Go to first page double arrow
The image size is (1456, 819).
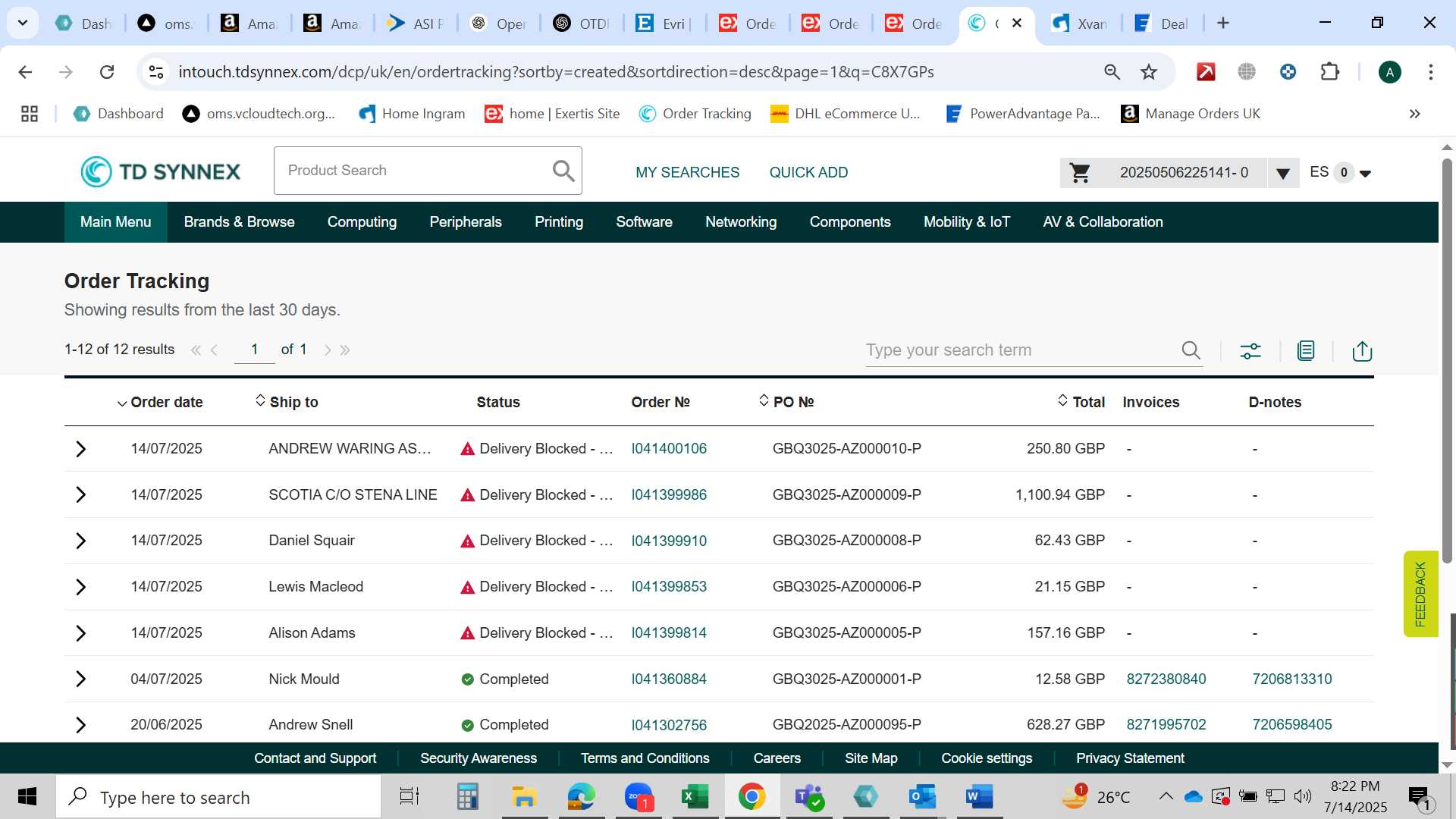tap(196, 350)
